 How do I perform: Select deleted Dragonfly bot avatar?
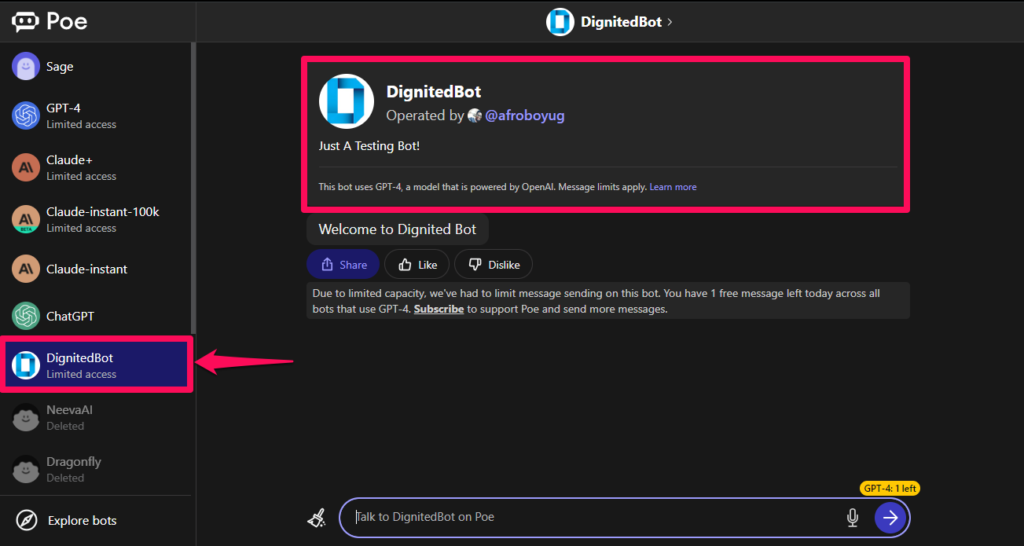click(26, 469)
